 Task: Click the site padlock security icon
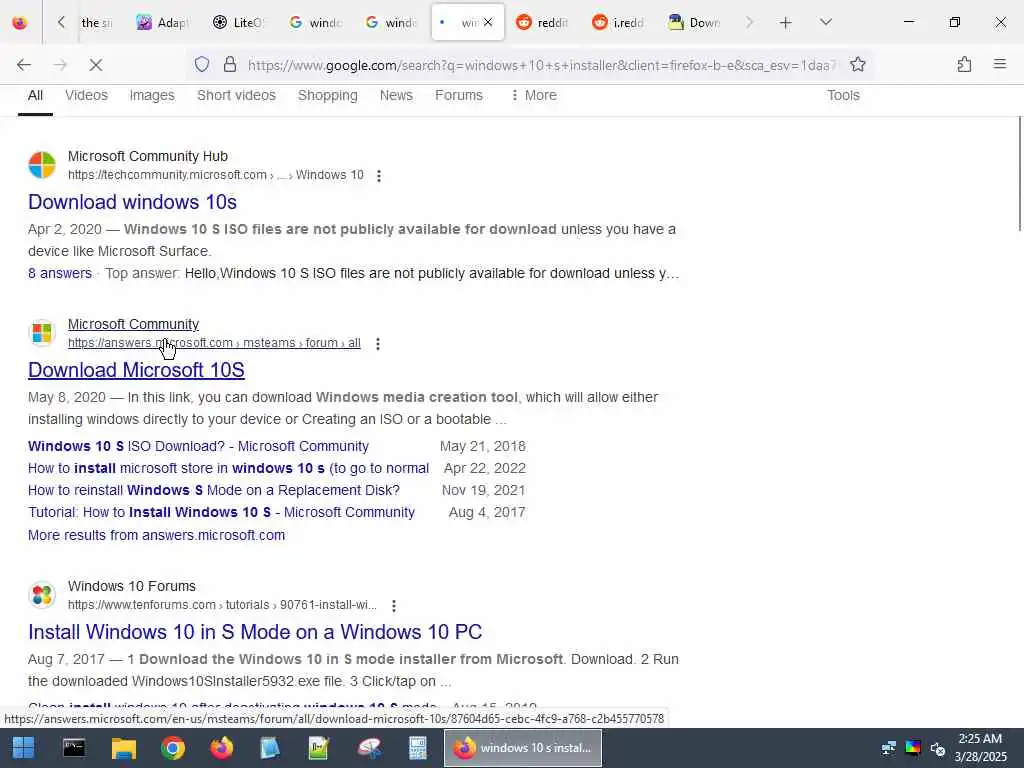pyautogui.click(x=230, y=65)
